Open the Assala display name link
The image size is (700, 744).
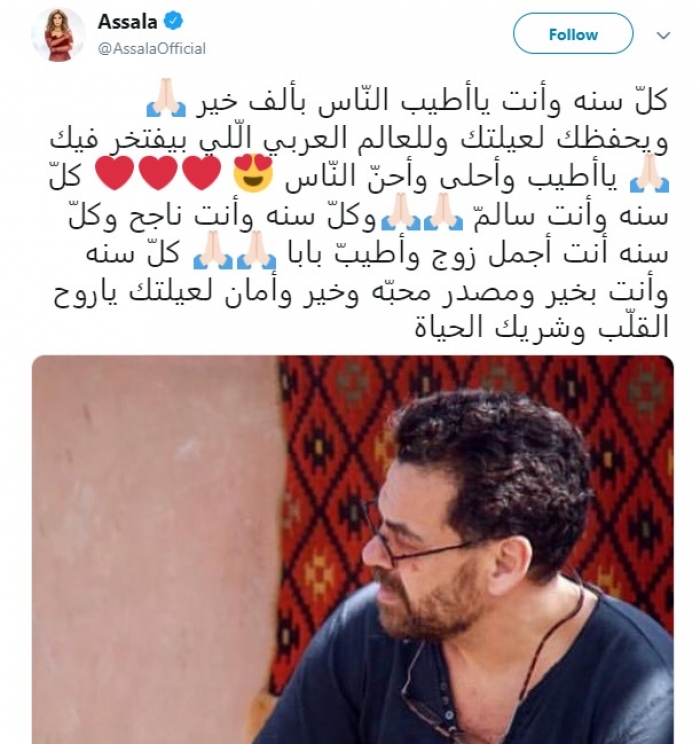pos(127,22)
